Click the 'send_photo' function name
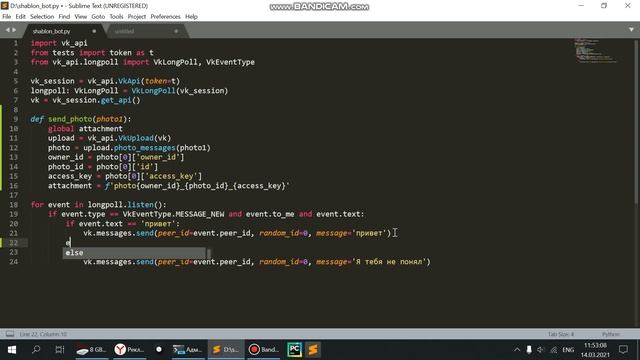This screenshot has height=360, width=640. (x=70, y=119)
